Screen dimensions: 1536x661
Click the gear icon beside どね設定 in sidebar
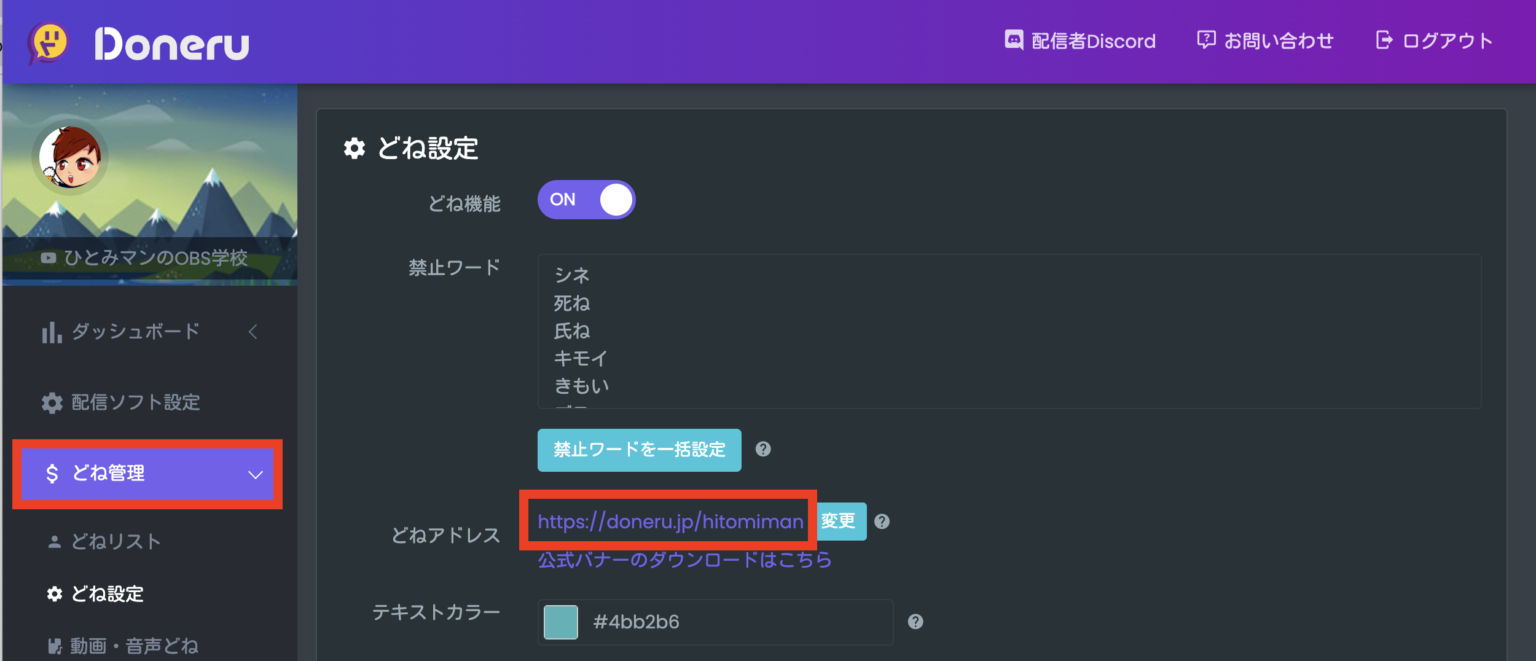[x=57, y=593]
